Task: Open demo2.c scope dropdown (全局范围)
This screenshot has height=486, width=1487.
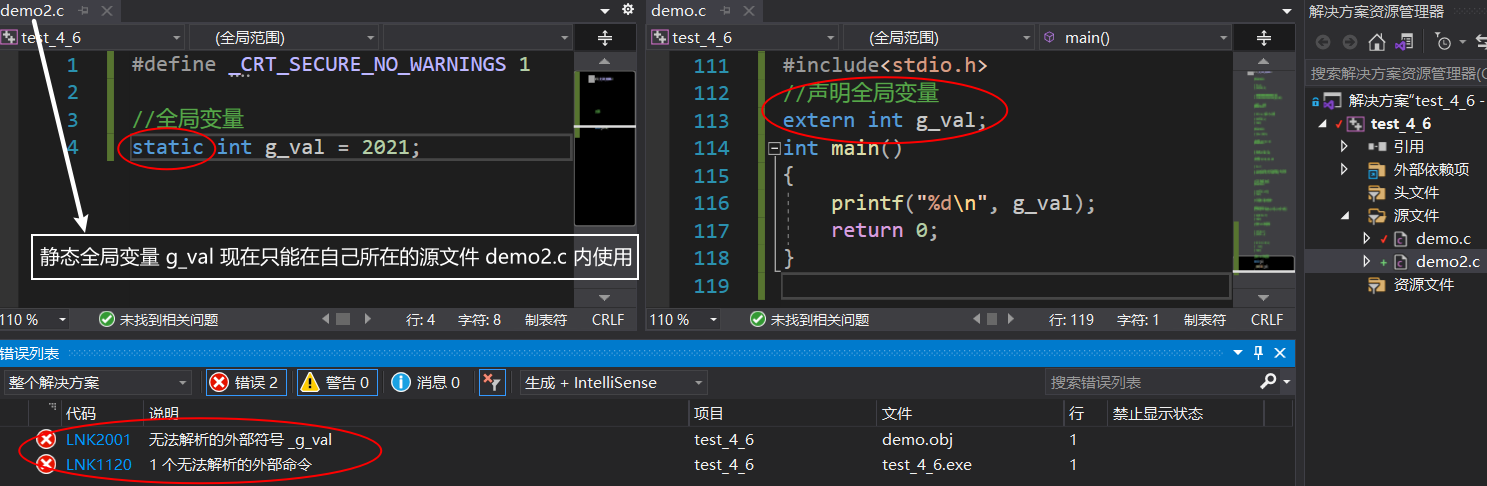Action: pos(284,37)
